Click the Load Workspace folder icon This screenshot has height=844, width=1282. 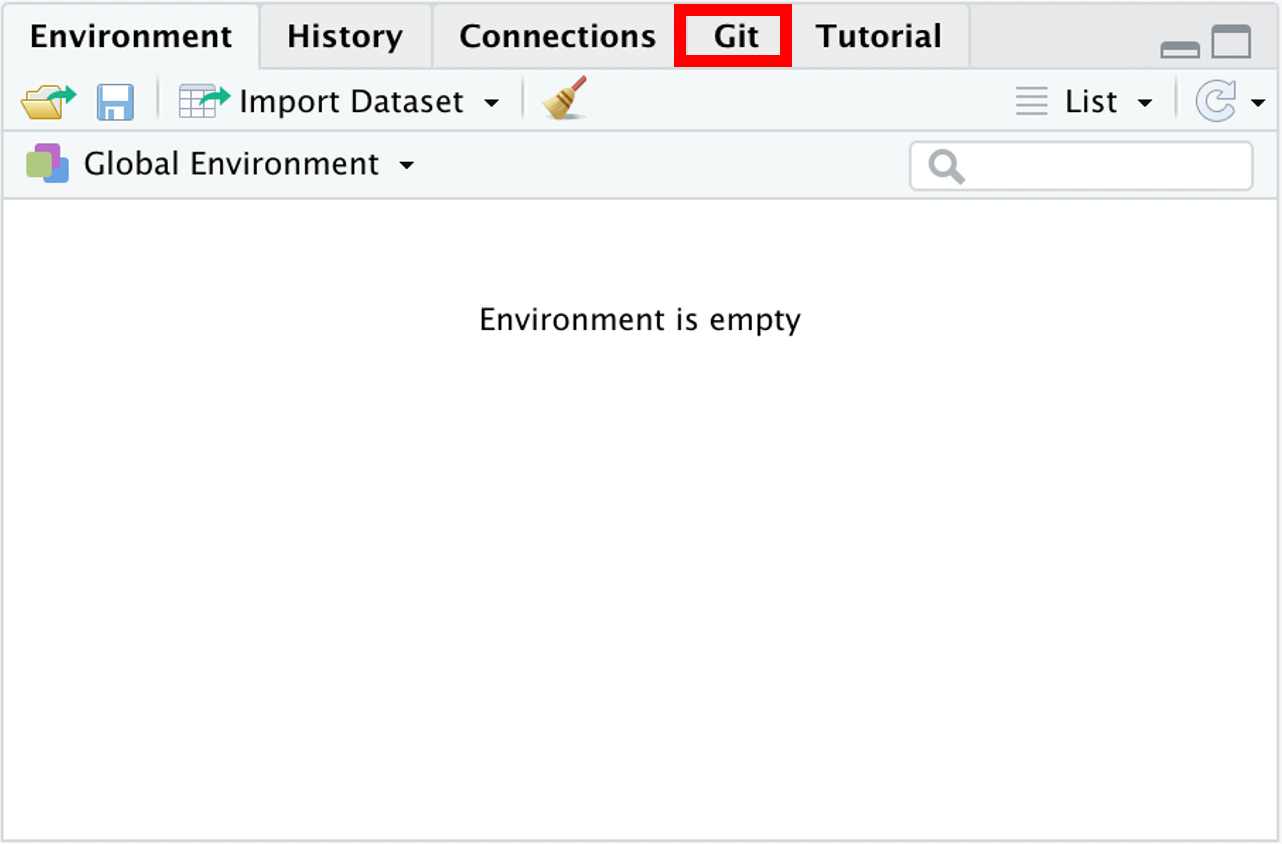pyautogui.click(x=47, y=101)
